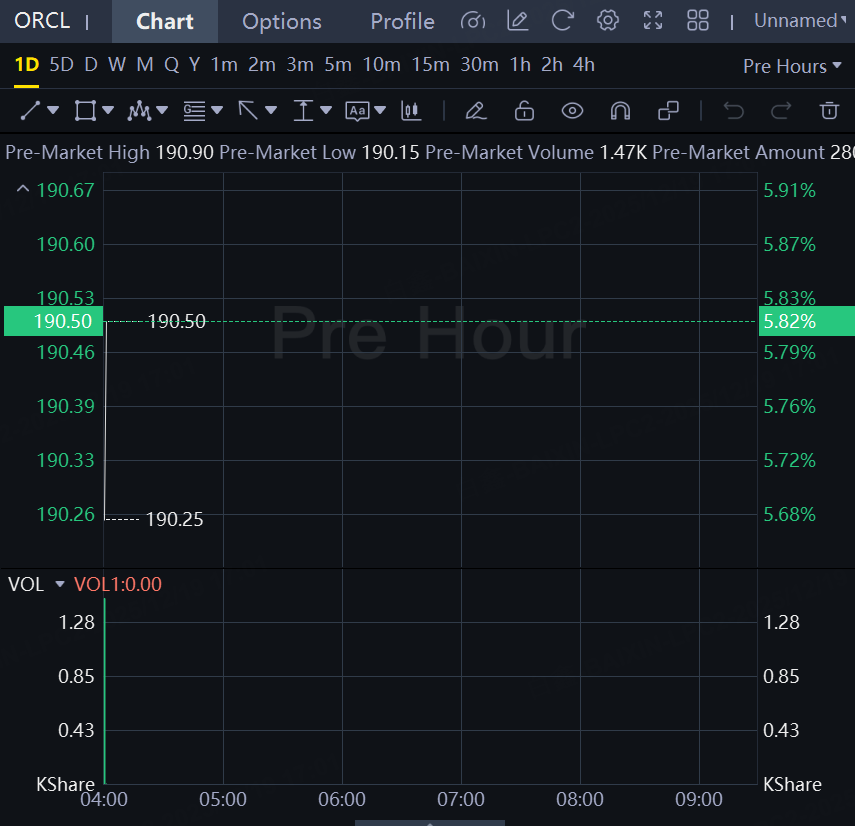Viewport: 855px width, 826px height.
Task: Select the 1D timeframe
Action: point(27,65)
